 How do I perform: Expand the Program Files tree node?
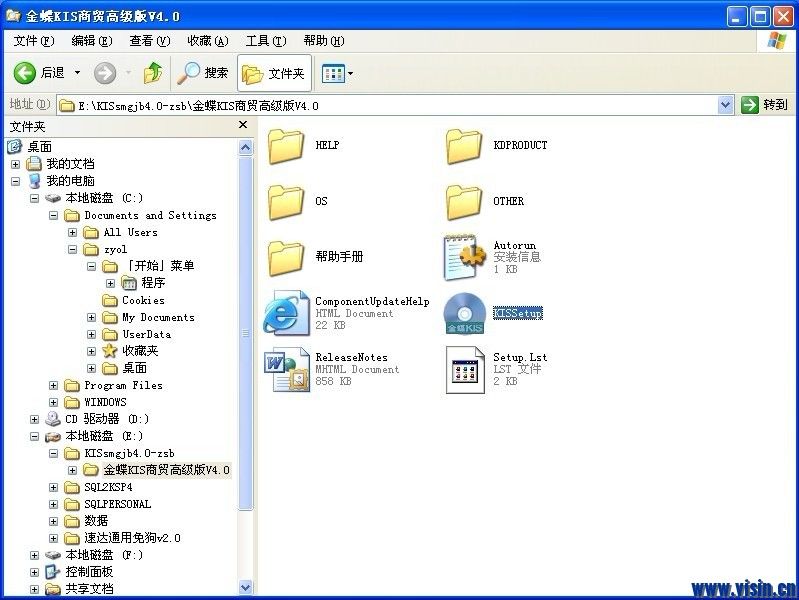click(x=54, y=386)
